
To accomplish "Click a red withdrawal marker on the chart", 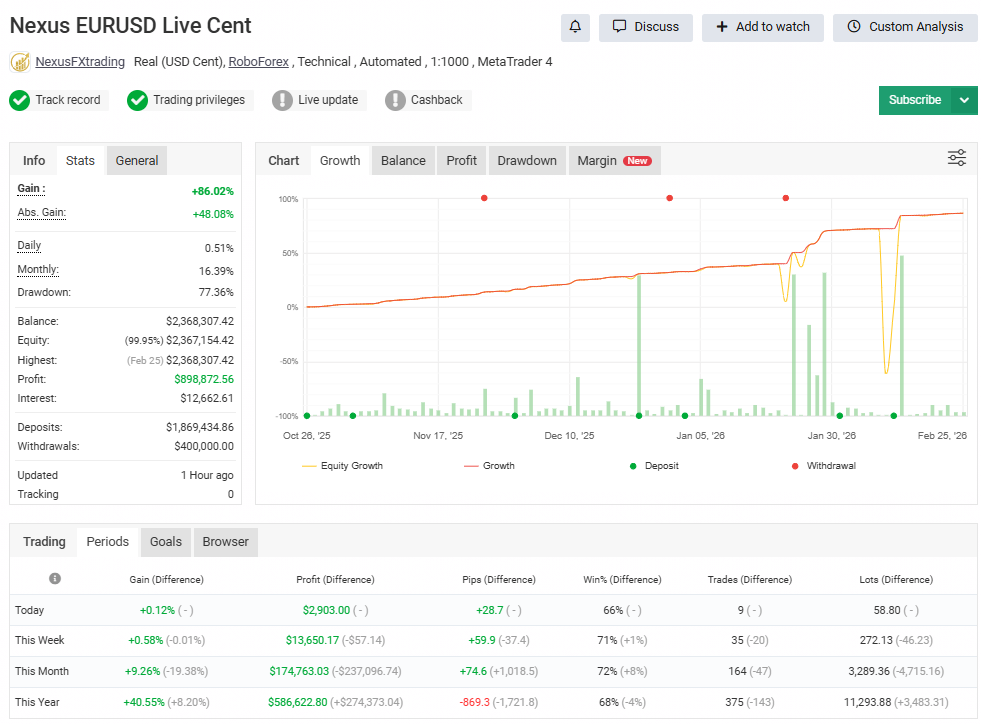I will [x=484, y=198].
